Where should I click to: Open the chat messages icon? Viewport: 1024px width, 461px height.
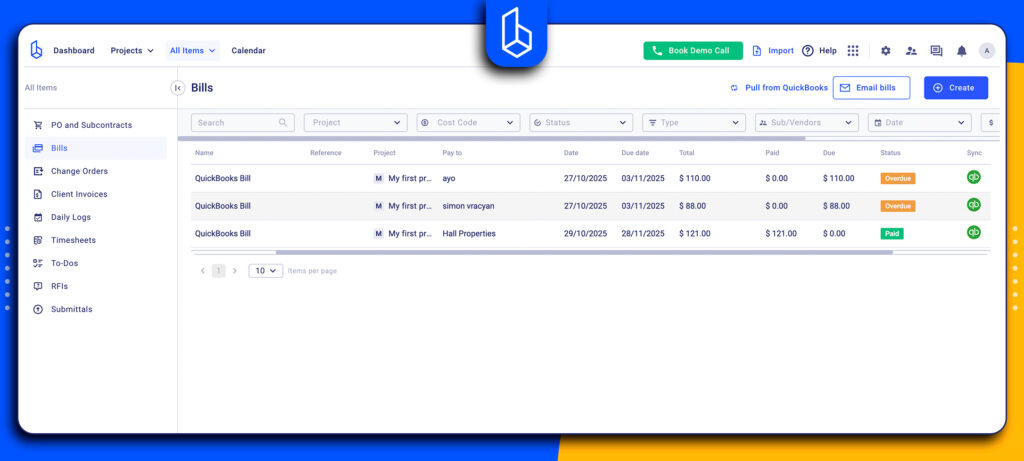[936, 50]
